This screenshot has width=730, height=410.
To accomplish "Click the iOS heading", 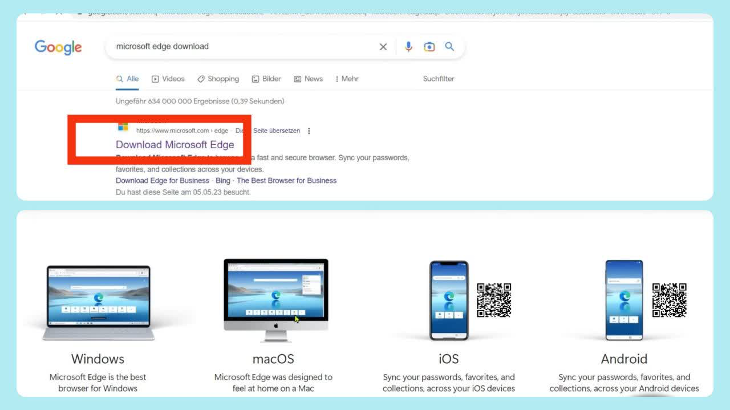I will tap(449, 359).
